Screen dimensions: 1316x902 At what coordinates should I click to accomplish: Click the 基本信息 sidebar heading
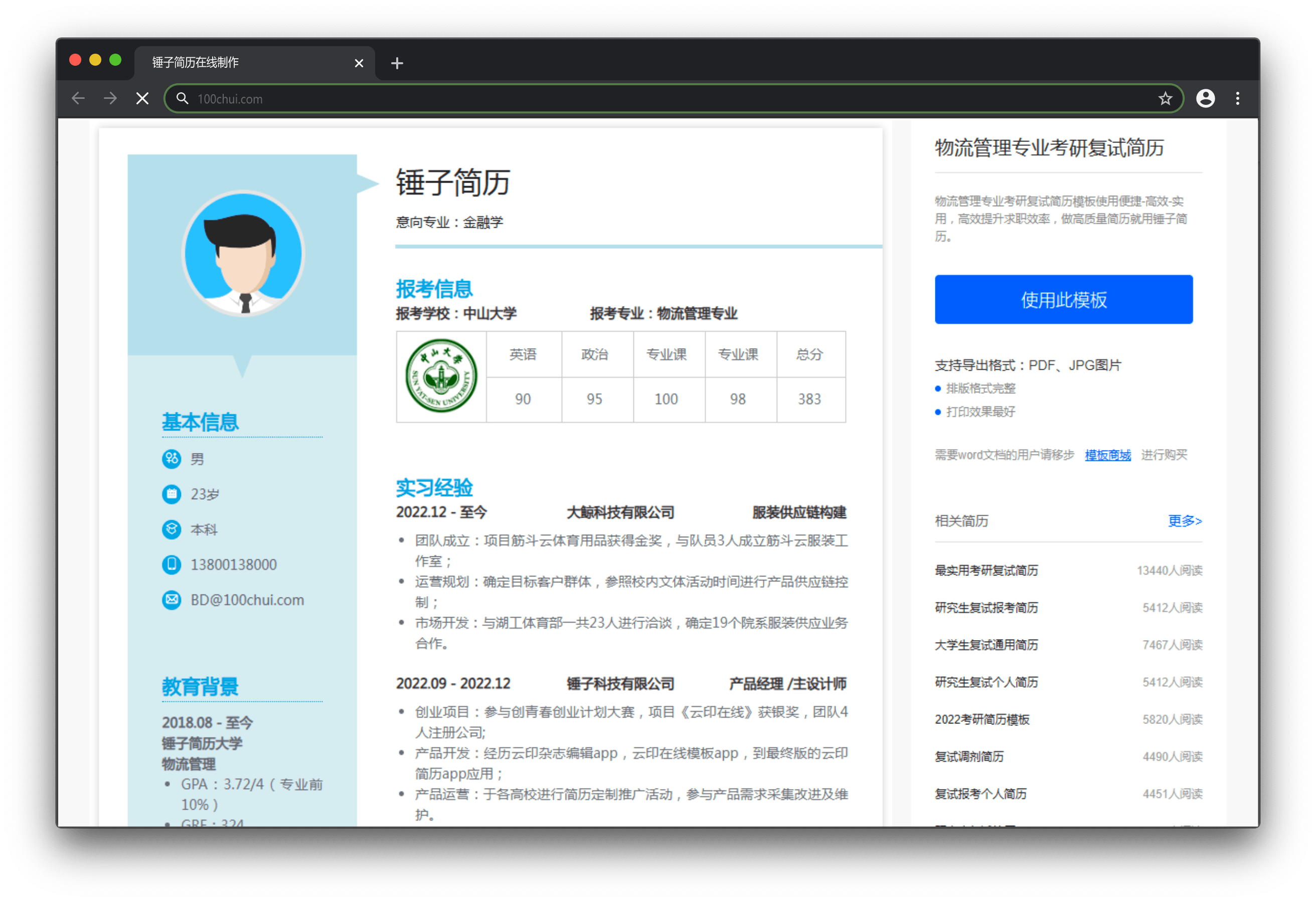pyautogui.click(x=201, y=423)
